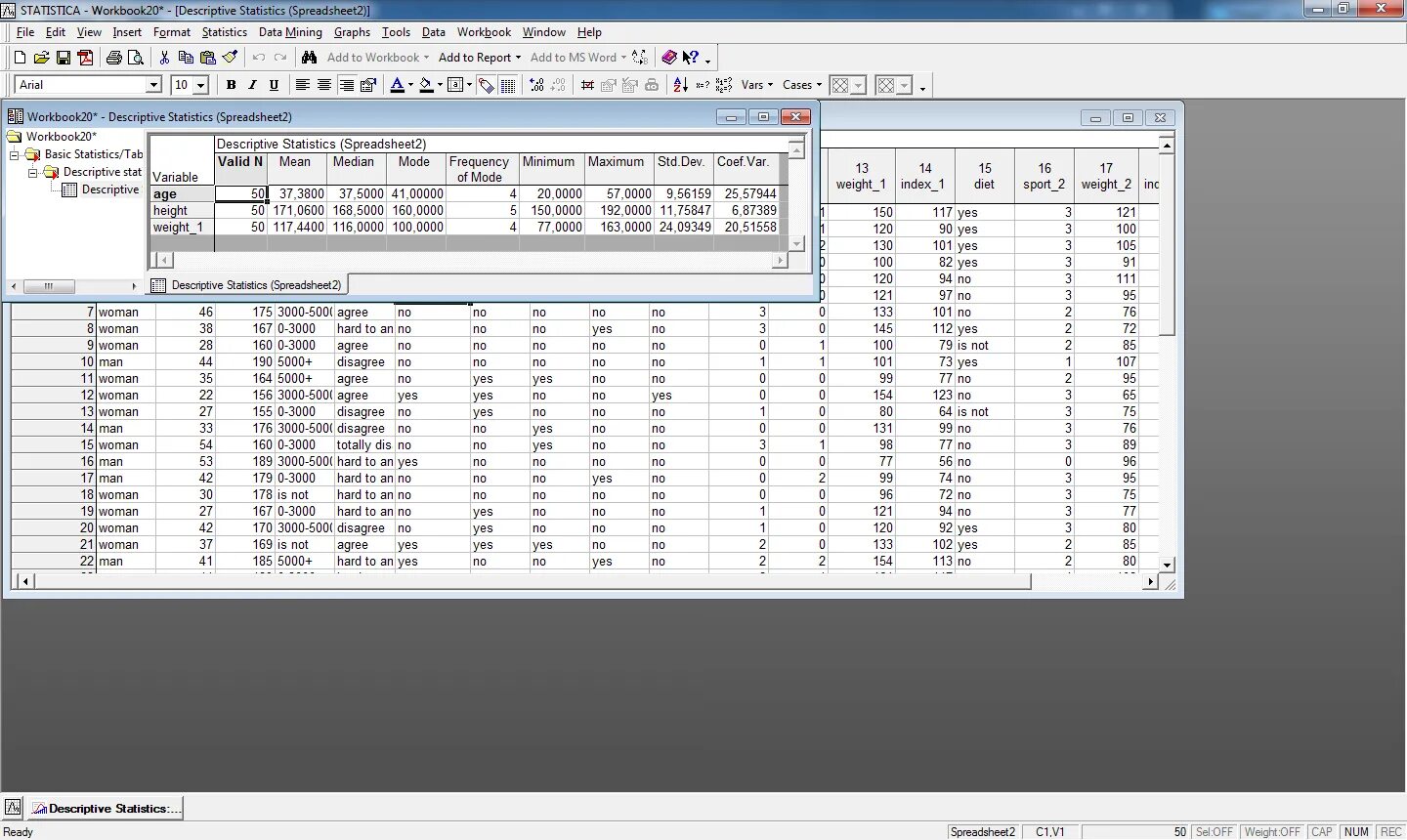Increase decimals with the decimal icon
This screenshot has height=840, width=1407.
(536, 85)
